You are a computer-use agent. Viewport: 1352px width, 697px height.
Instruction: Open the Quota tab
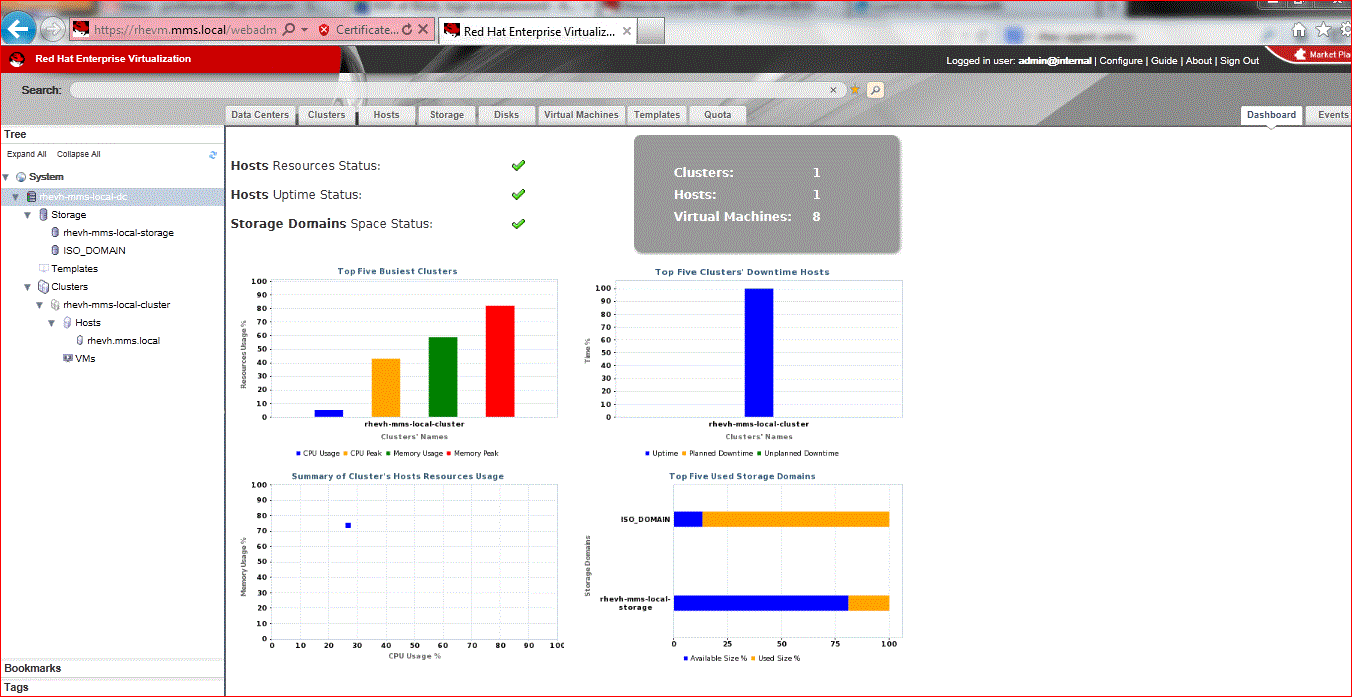coord(717,115)
